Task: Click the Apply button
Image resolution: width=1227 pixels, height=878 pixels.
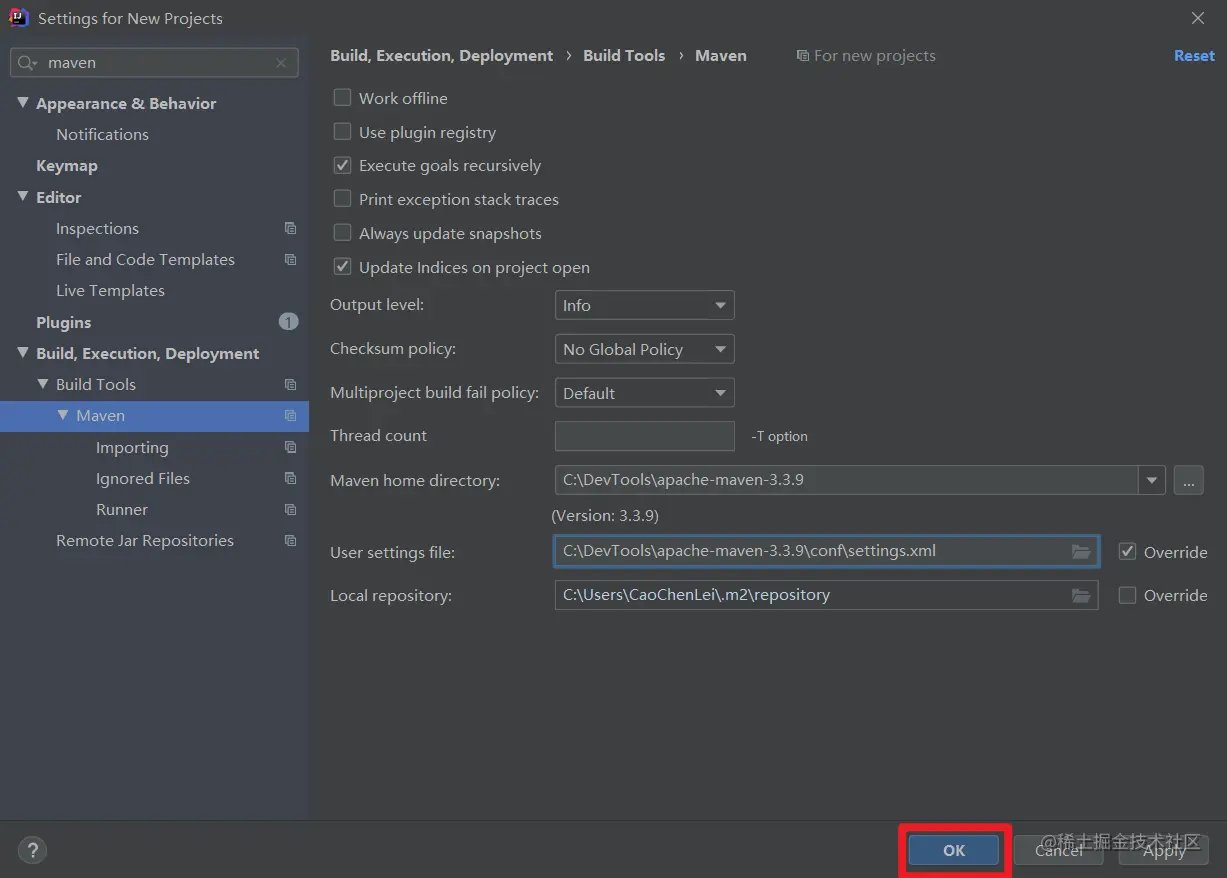Action: coord(1164,850)
